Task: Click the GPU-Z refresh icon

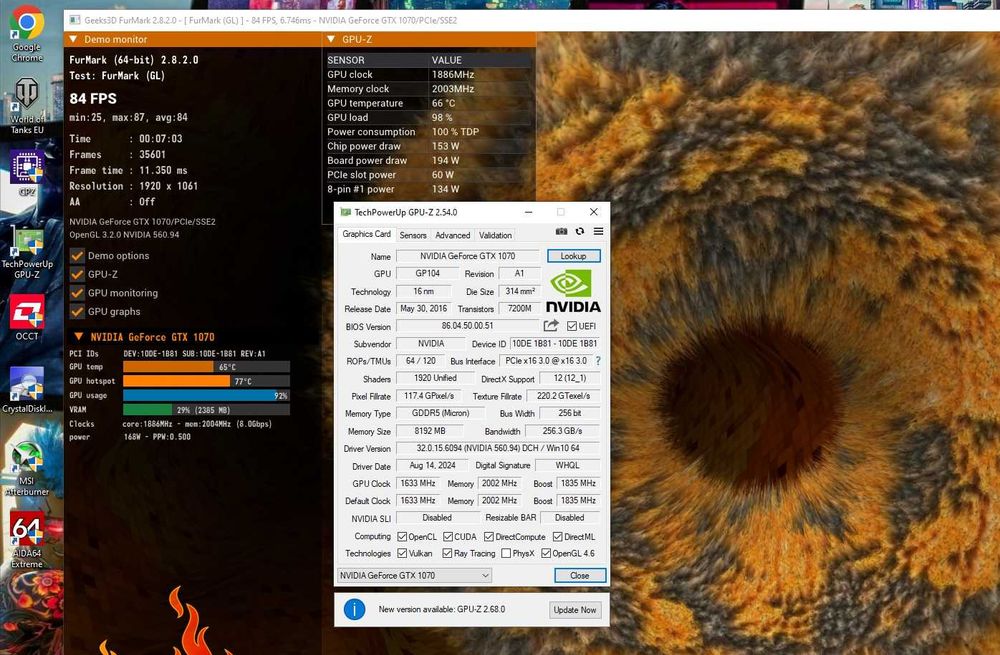Action: tap(580, 232)
